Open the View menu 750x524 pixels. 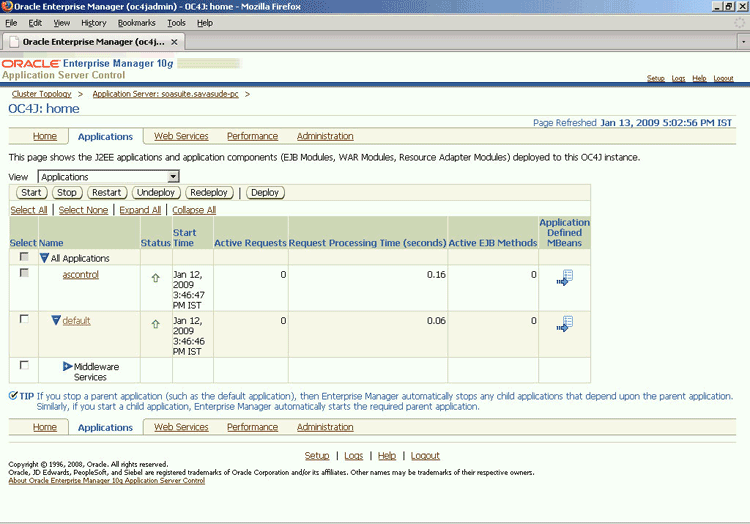(x=62, y=23)
